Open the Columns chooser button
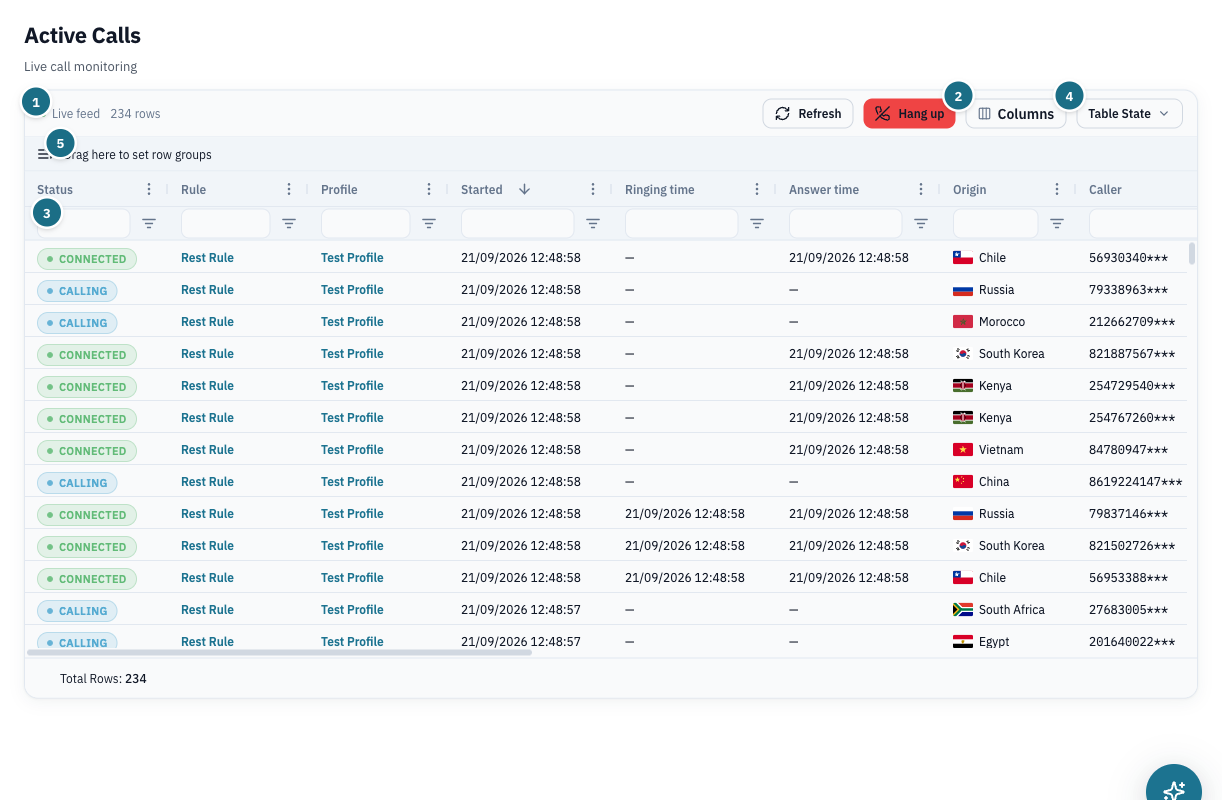 (x=1016, y=114)
